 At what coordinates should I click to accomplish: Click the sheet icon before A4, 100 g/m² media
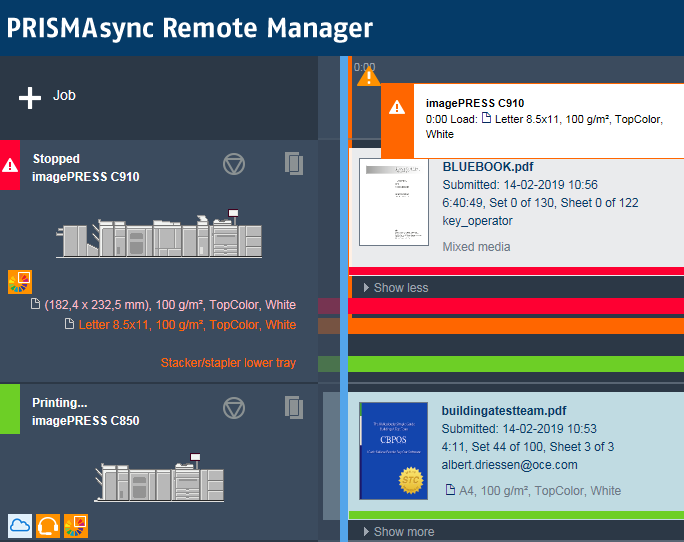[x=450, y=490]
